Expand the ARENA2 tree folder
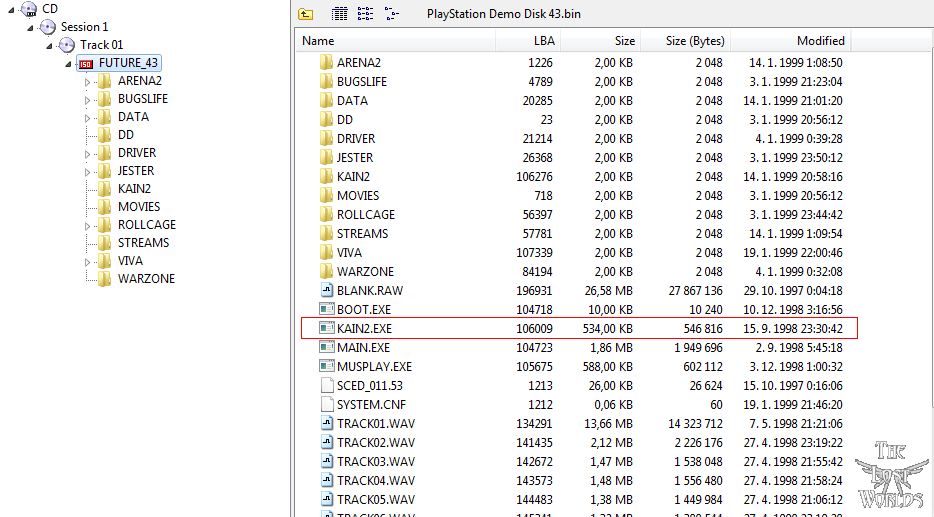Screen dimensions: 934x517 (x=88, y=82)
